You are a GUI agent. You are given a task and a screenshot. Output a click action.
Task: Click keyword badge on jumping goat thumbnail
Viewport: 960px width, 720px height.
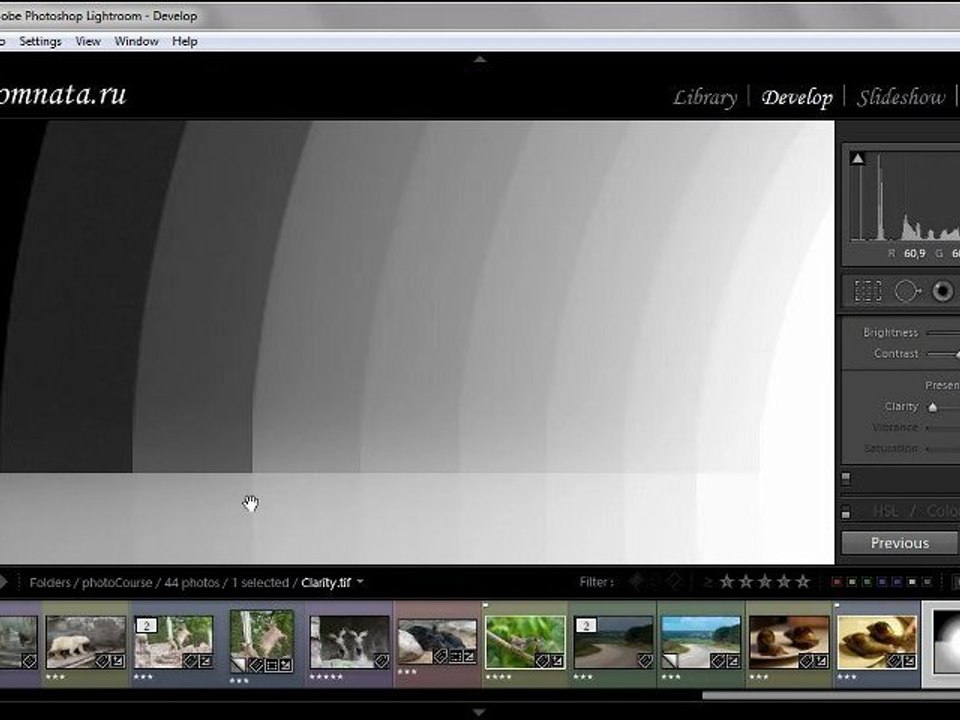tap(258, 664)
